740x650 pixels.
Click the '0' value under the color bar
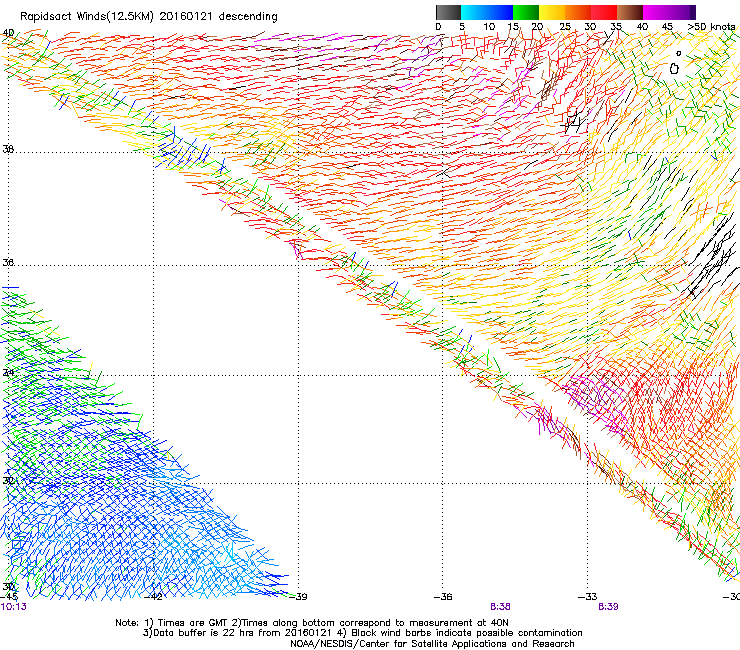(438, 26)
